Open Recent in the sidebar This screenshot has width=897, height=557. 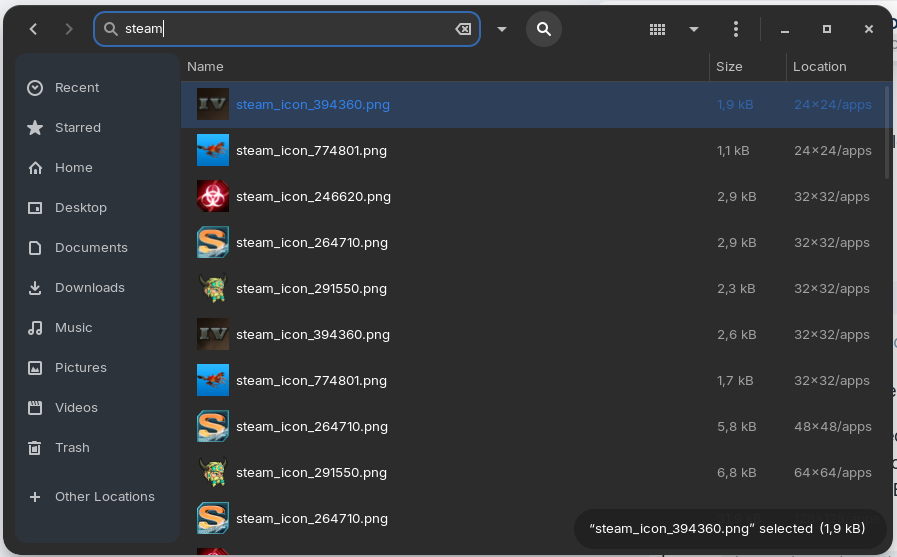pyautogui.click(x=77, y=88)
